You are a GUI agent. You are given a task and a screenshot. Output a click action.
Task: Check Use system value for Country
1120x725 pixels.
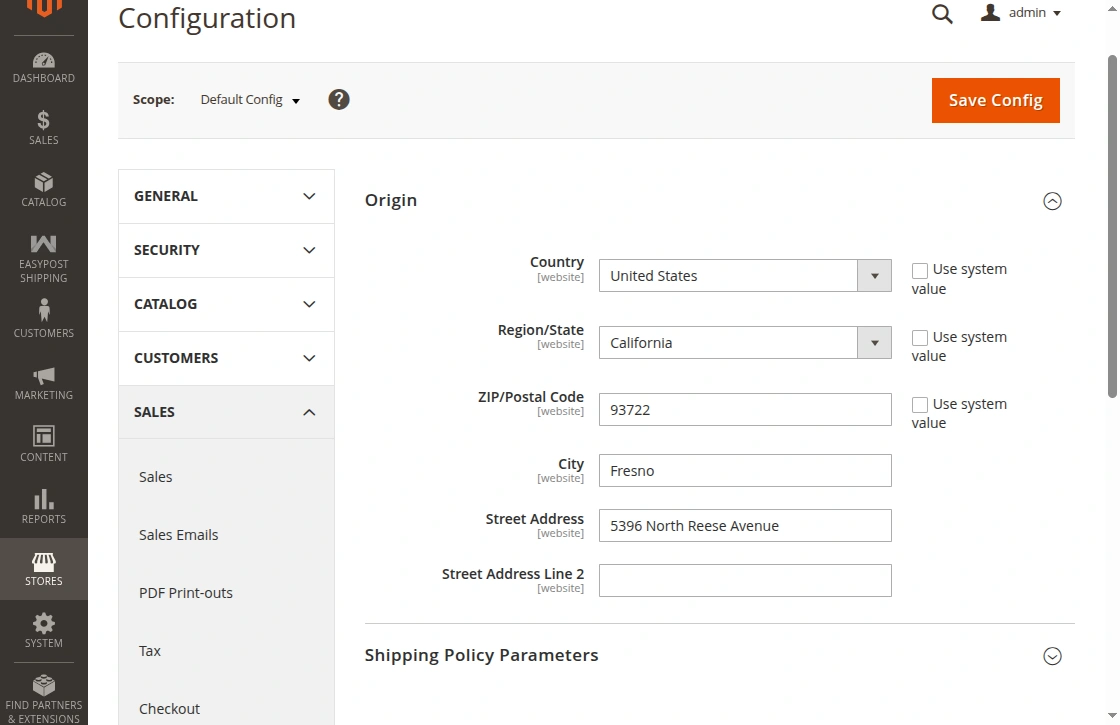(920, 270)
